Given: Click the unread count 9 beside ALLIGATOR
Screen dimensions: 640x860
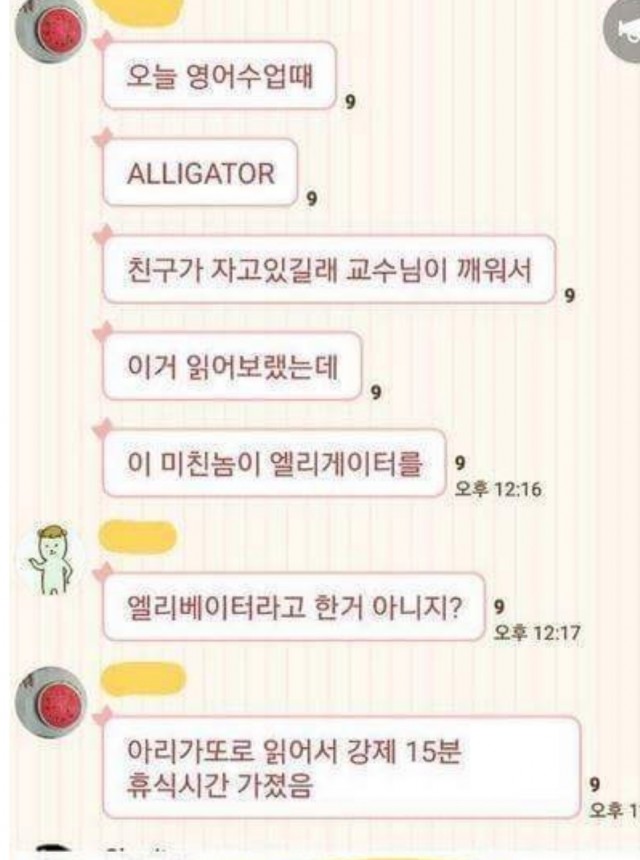Looking at the screenshot, I should coord(311,199).
